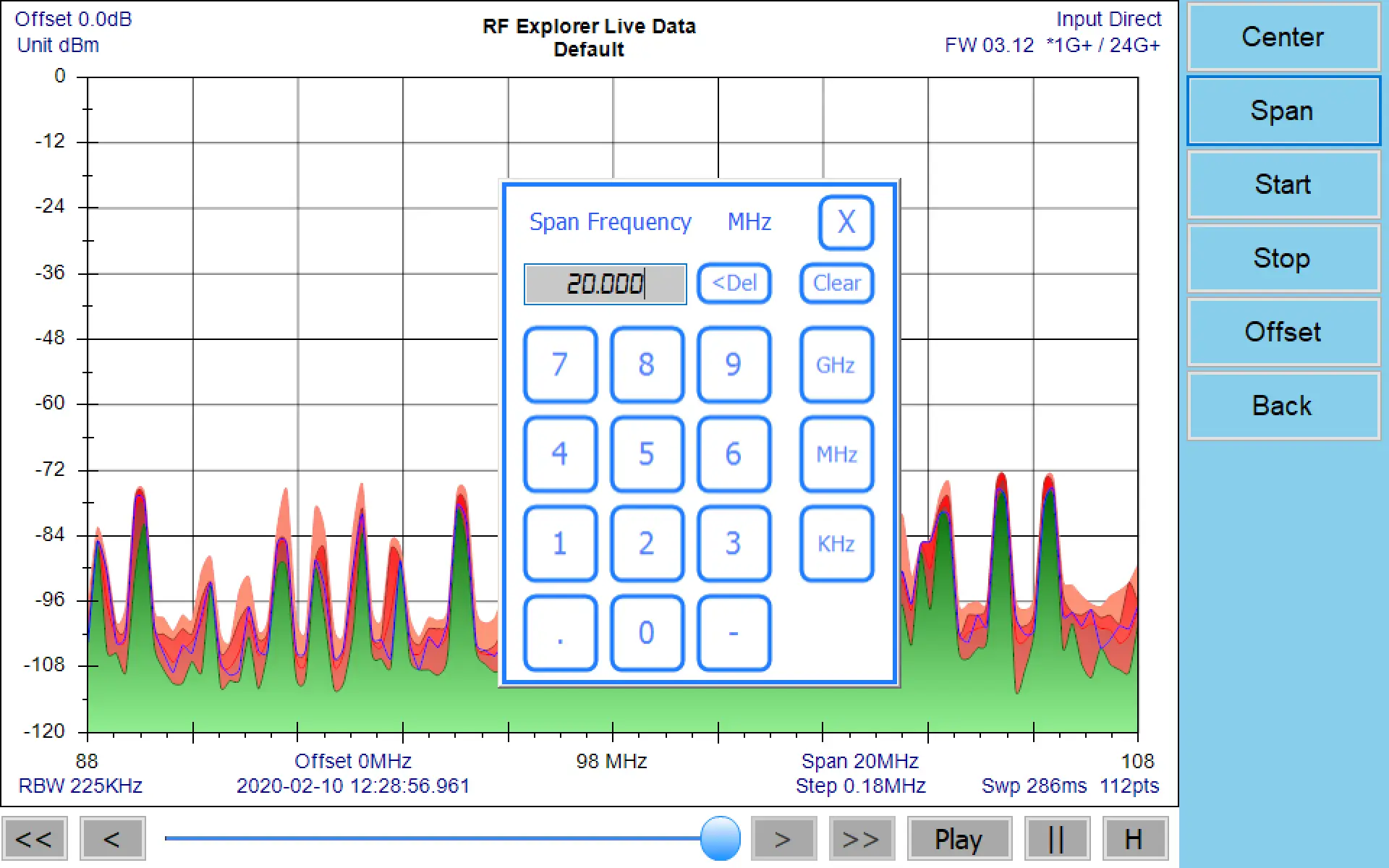Click the Swp 286ms readout

click(x=1034, y=786)
